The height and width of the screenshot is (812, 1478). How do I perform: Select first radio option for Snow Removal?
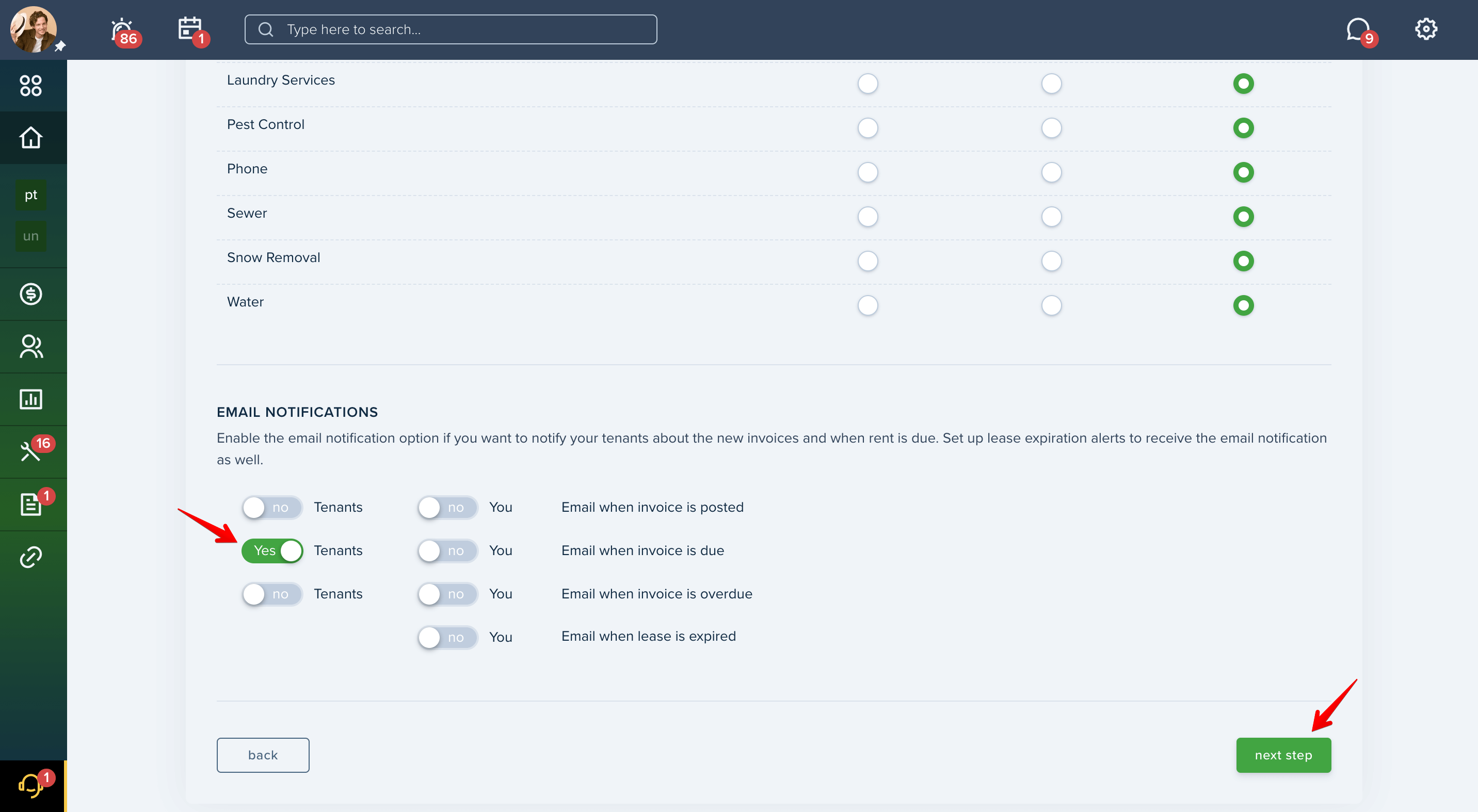coord(867,261)
